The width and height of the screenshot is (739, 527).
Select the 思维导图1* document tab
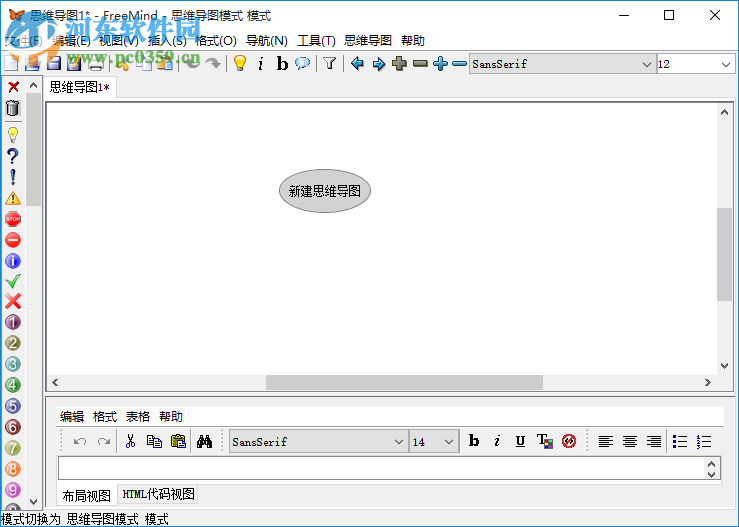[80, 87]
